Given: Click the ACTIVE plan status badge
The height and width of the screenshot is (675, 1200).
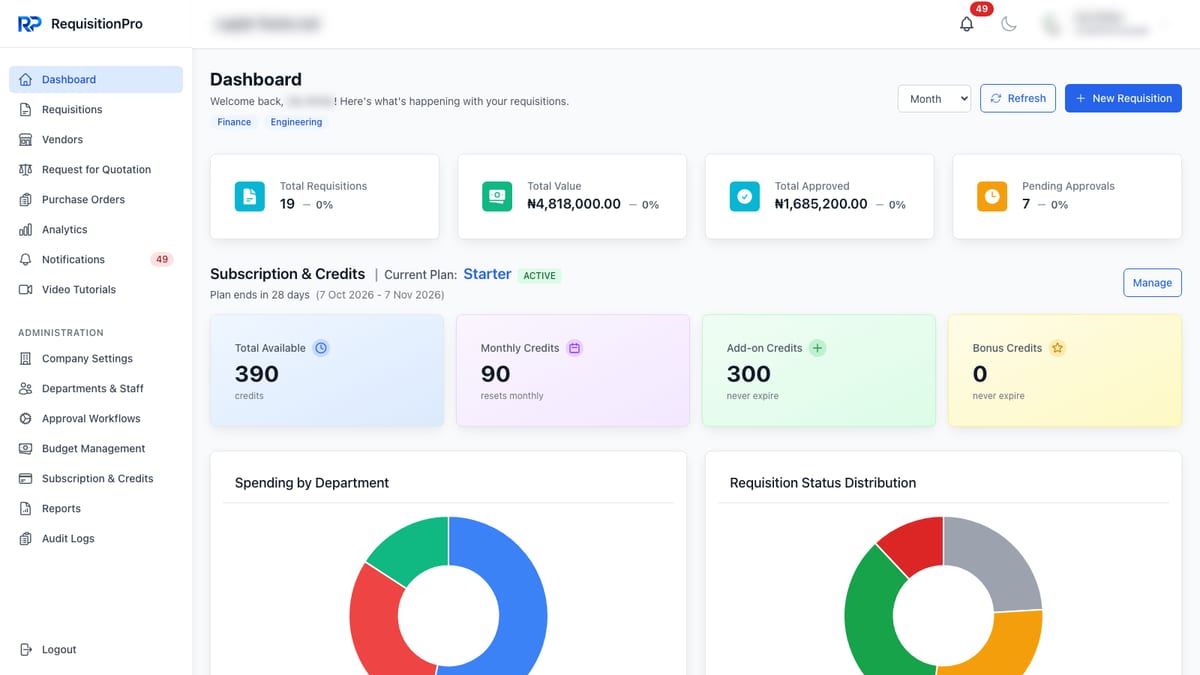Looking at the screenshot, I should coord(540,276).
